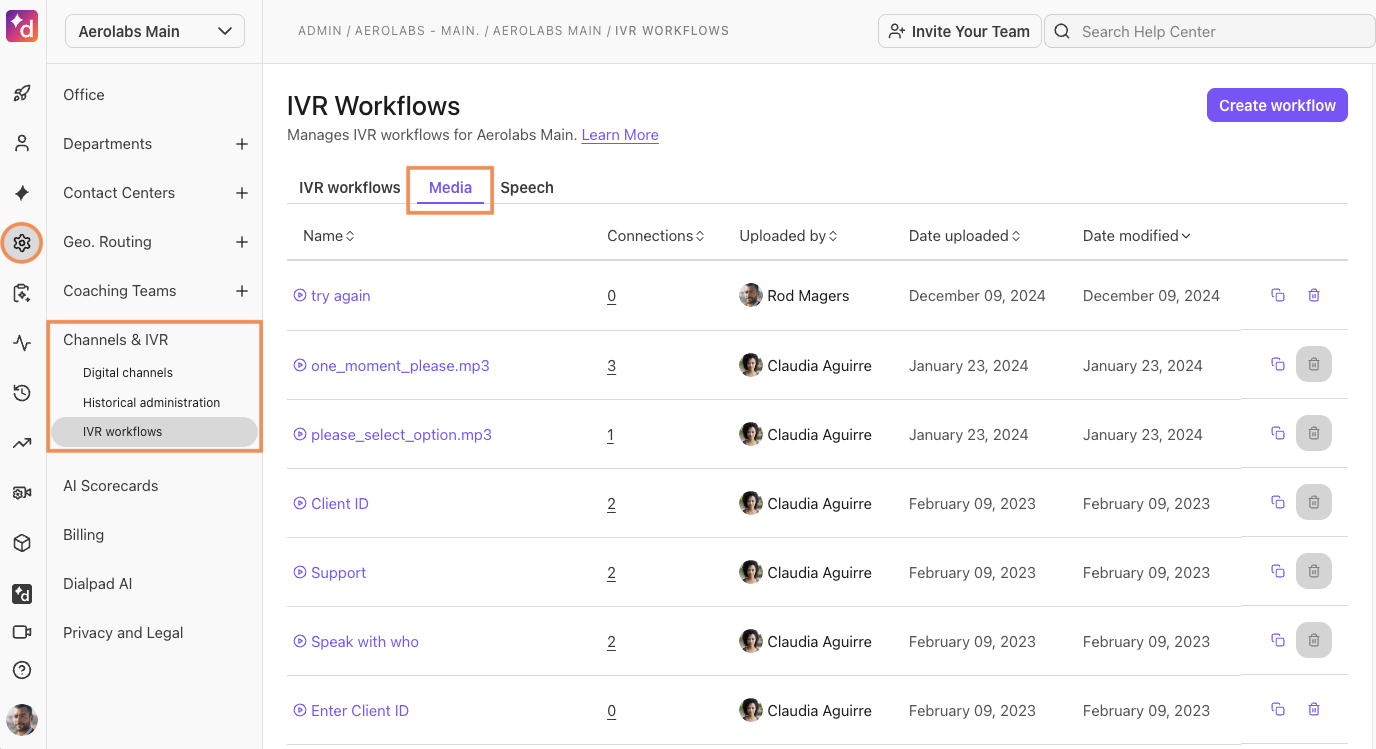
Task: Click the Search Help Center field
Action: 1210,31
